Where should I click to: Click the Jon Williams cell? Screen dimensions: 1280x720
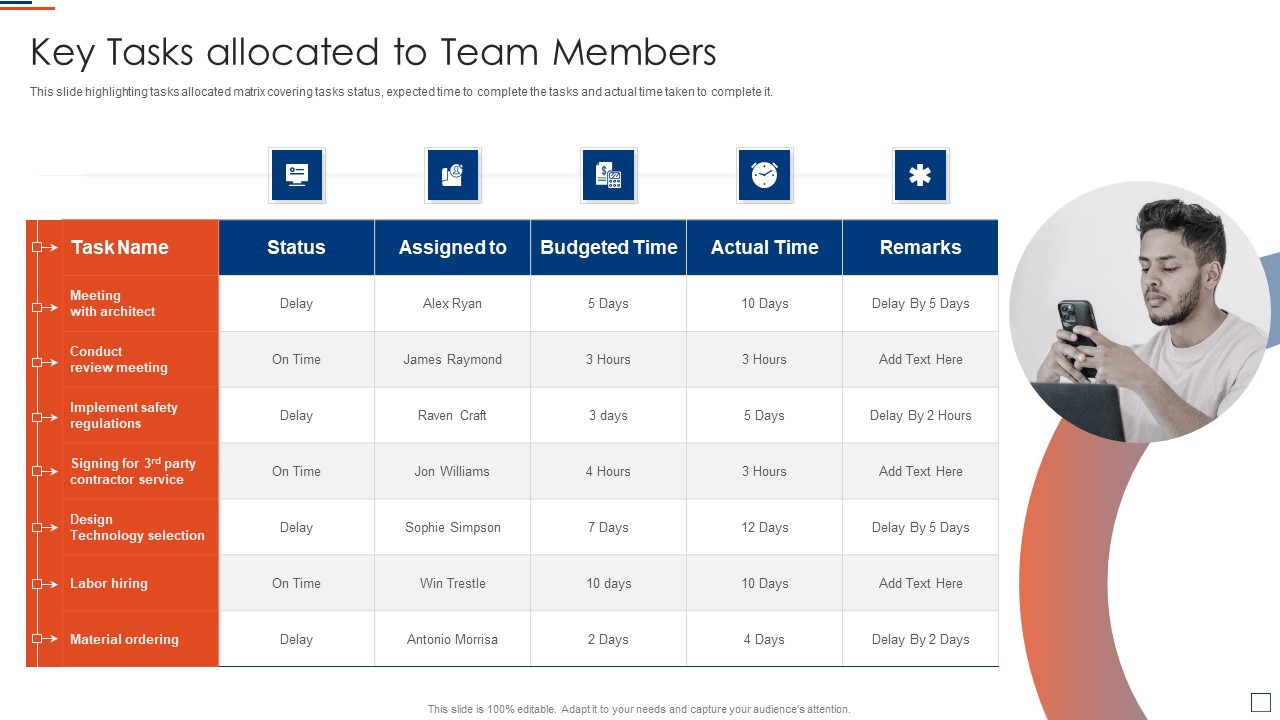point(453,471)
